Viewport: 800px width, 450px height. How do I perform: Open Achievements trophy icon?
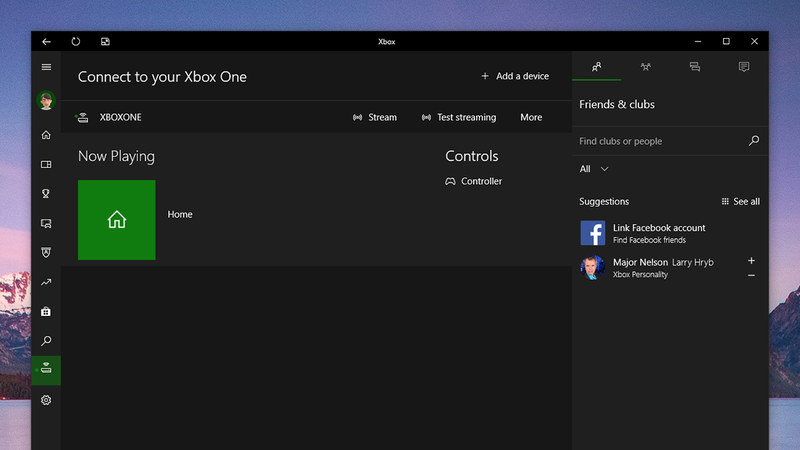[46, 194]
